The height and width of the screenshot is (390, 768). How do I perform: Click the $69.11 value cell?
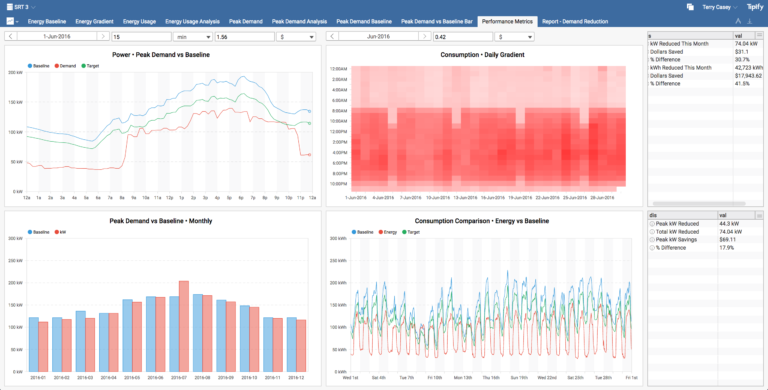tap(741, 240)
